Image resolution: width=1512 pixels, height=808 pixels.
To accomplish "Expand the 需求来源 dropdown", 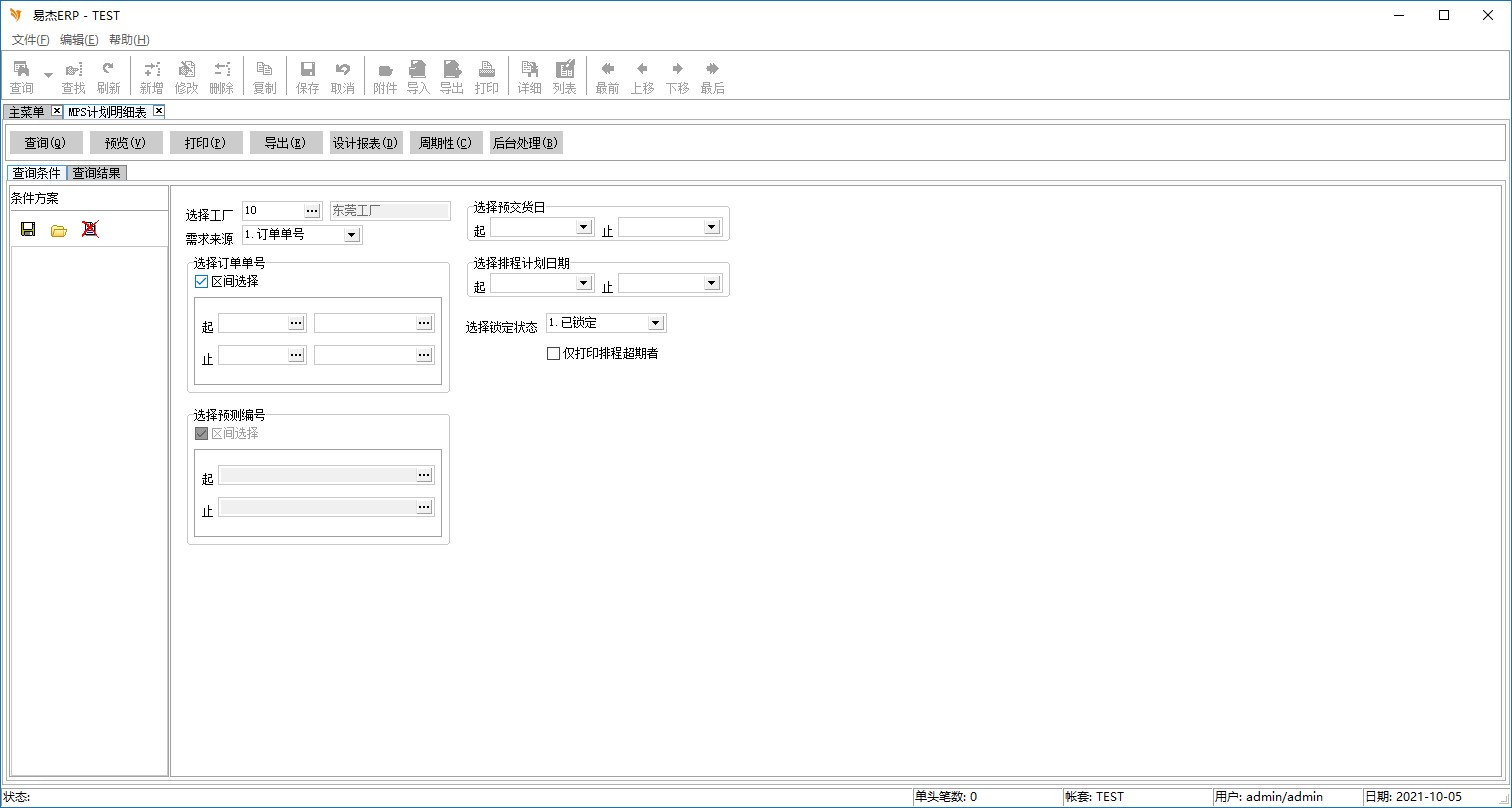I will pyautogui.click(x=351, y=235).
